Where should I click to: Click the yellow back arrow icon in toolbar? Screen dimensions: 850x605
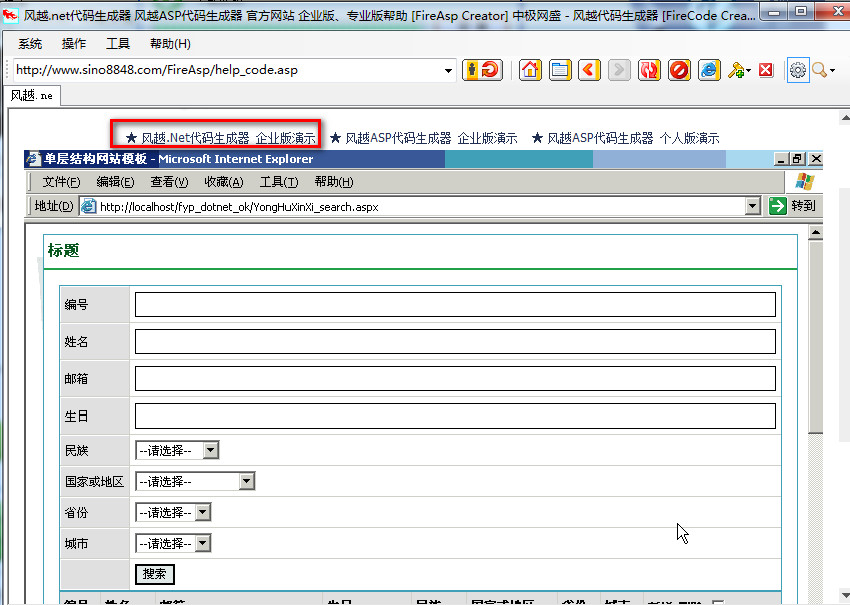[x=588, y=70]
